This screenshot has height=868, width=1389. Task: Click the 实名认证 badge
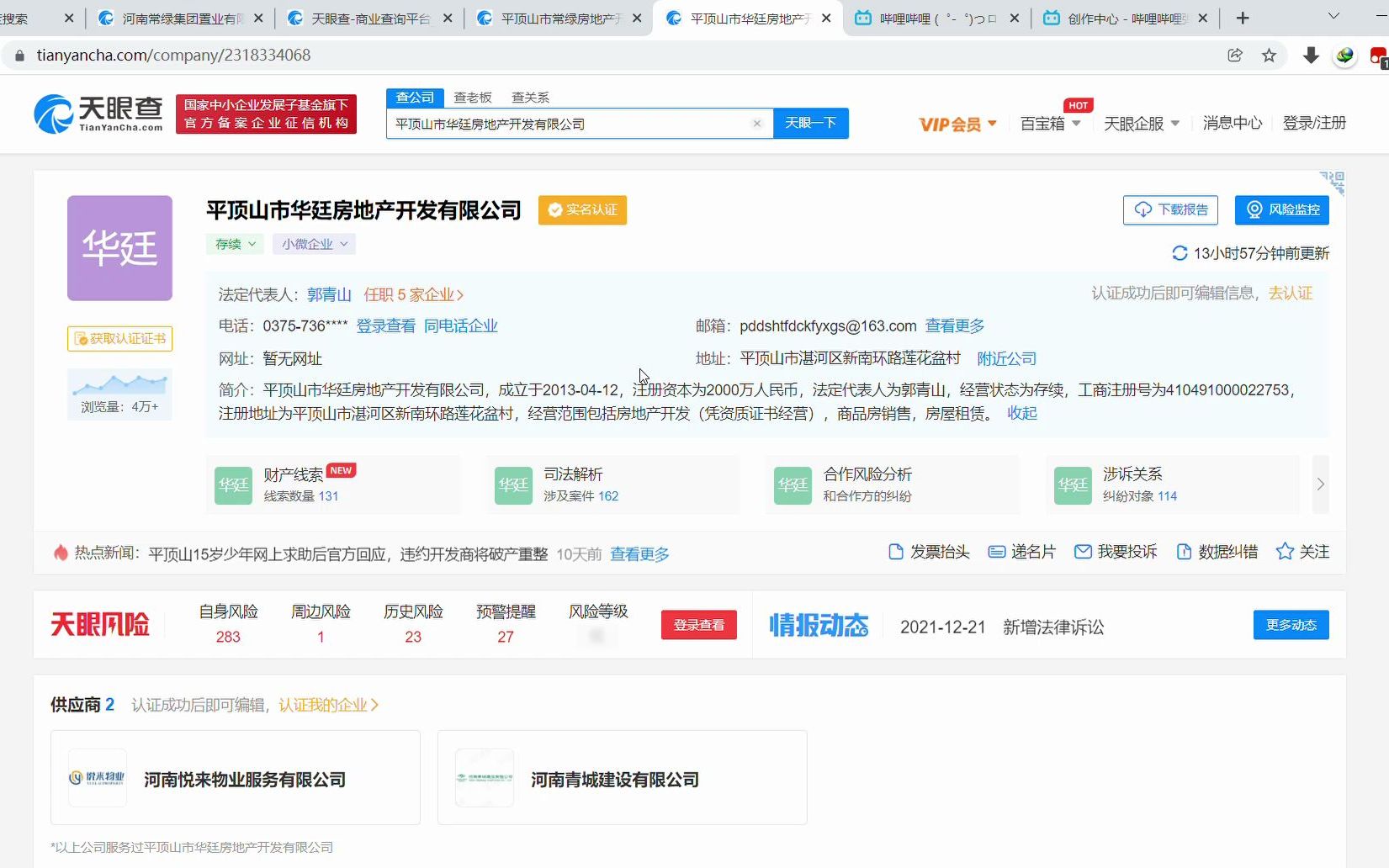point(582,209)
